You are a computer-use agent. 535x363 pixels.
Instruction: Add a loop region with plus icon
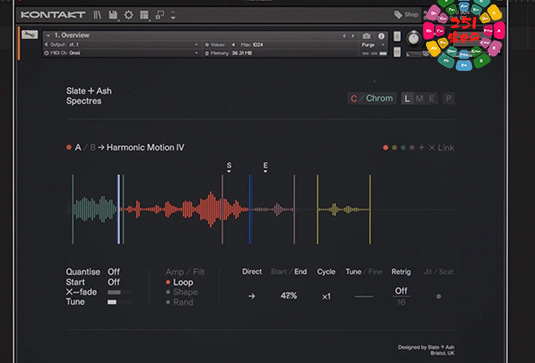(x=422, y=147)
